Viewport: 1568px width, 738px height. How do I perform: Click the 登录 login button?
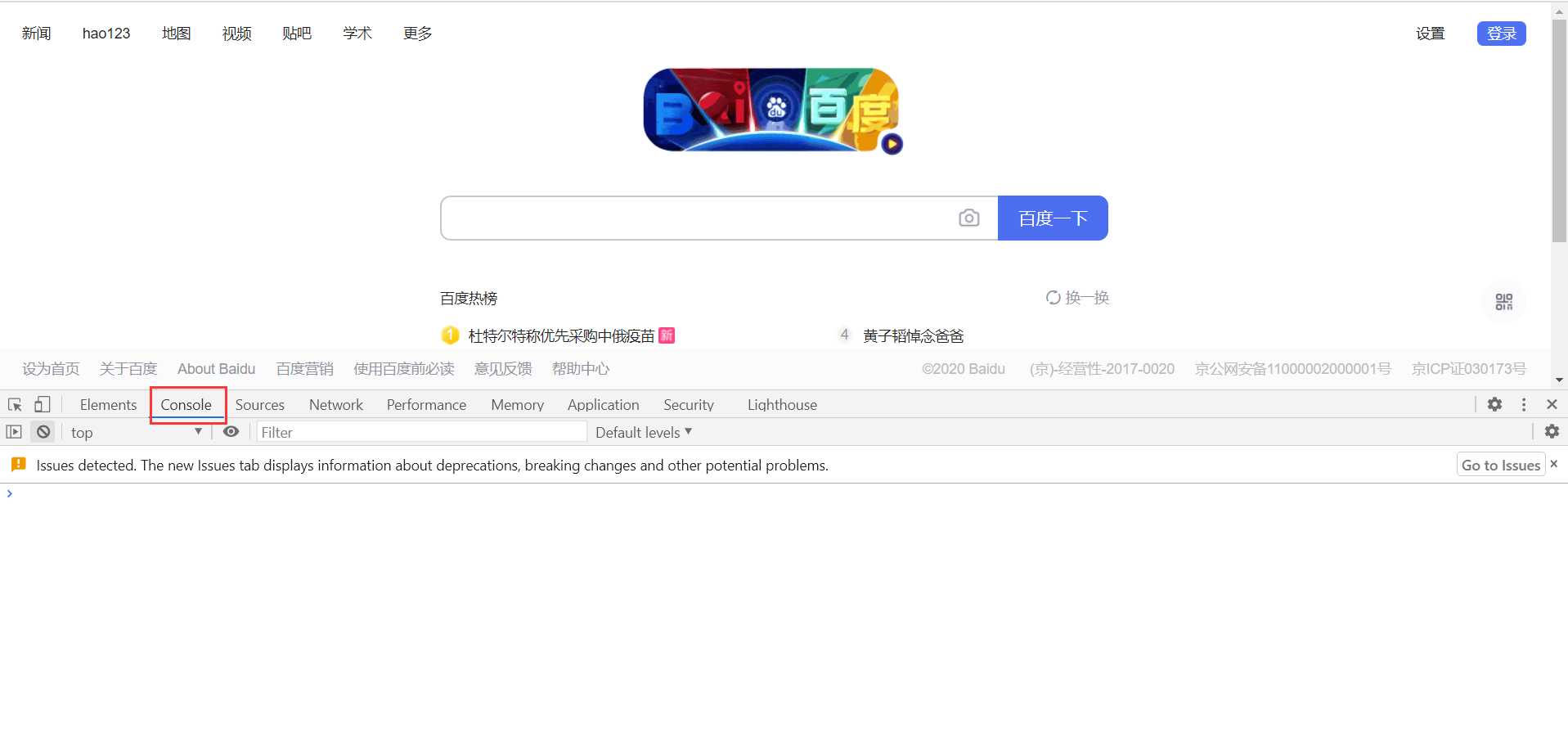coord(1501,34)
